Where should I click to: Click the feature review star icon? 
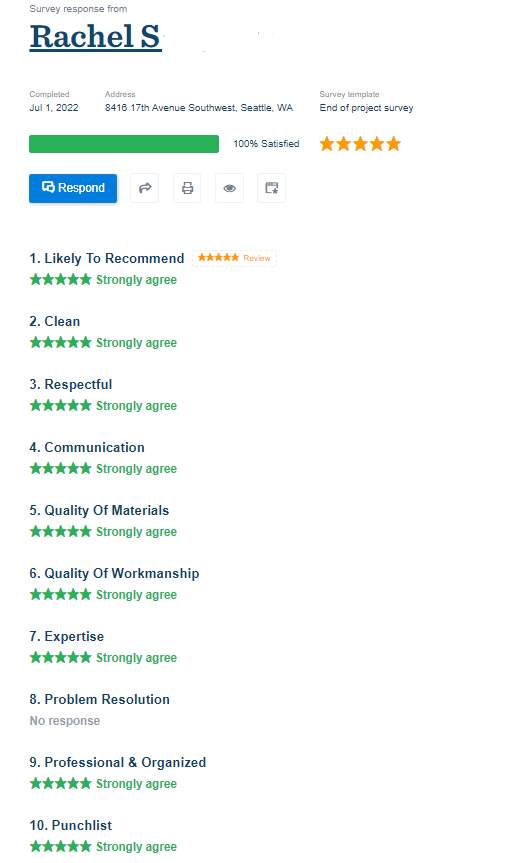coord(272,188)
